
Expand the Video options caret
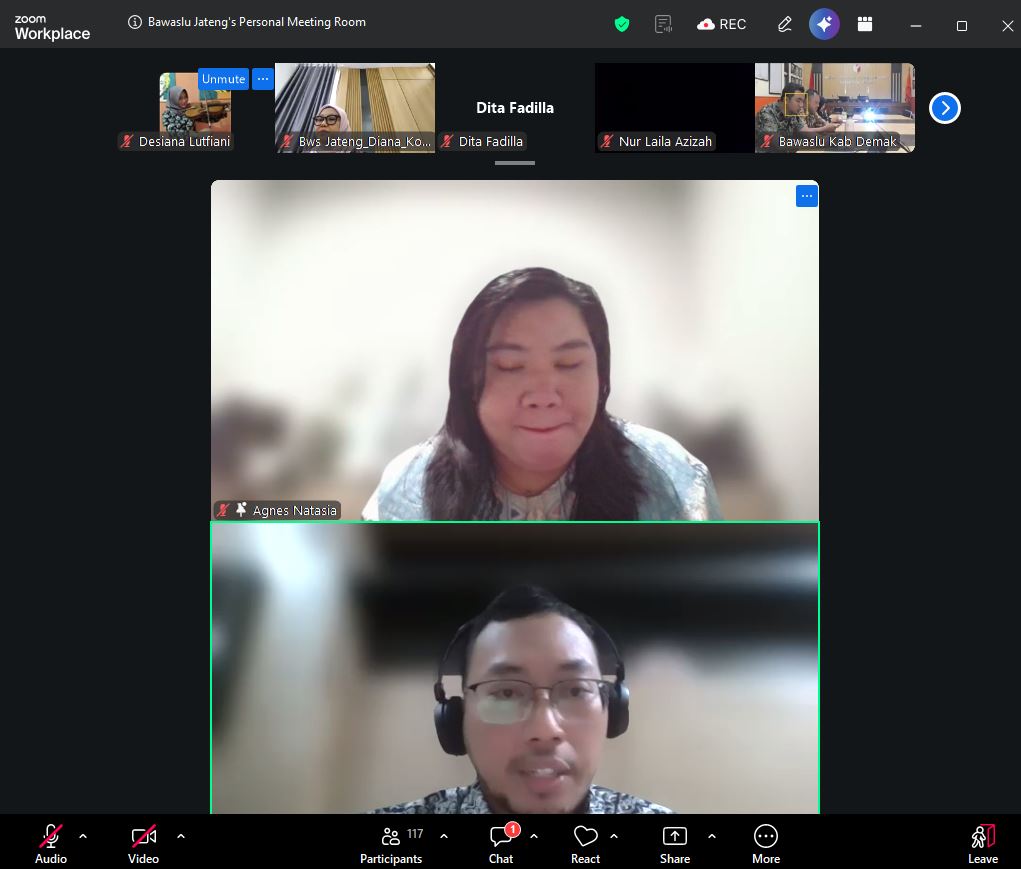(181, 836)
